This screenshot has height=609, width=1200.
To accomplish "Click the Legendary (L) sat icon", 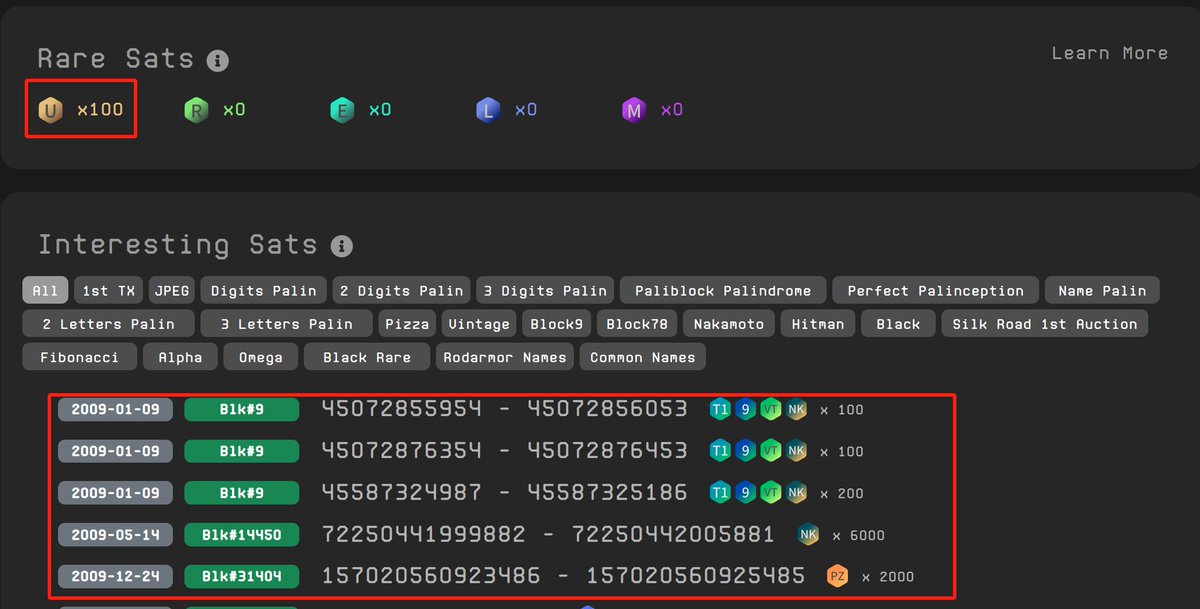I will click(x=488, y=109).
